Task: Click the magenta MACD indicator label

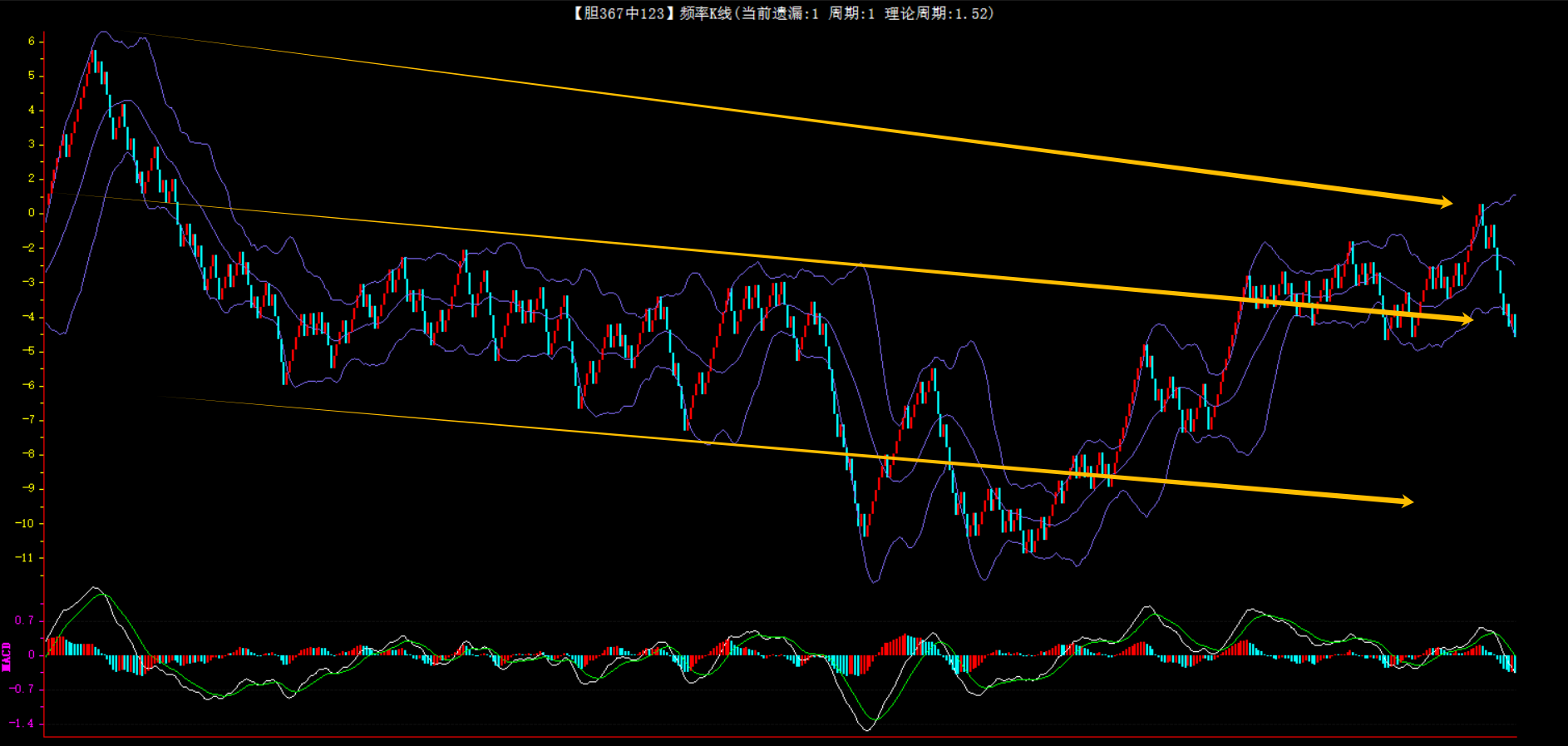Action: [7, 656]
